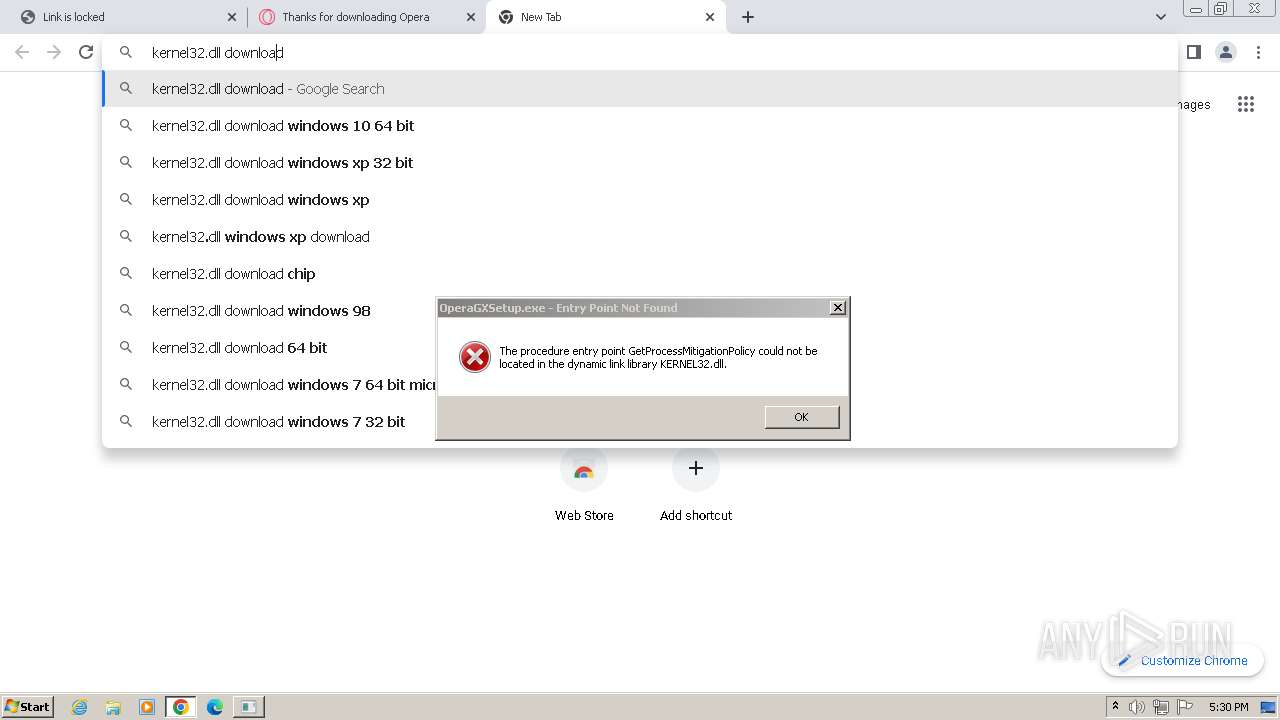
Task: Launch Internet Explorer from taskbar
Action: 79,707
